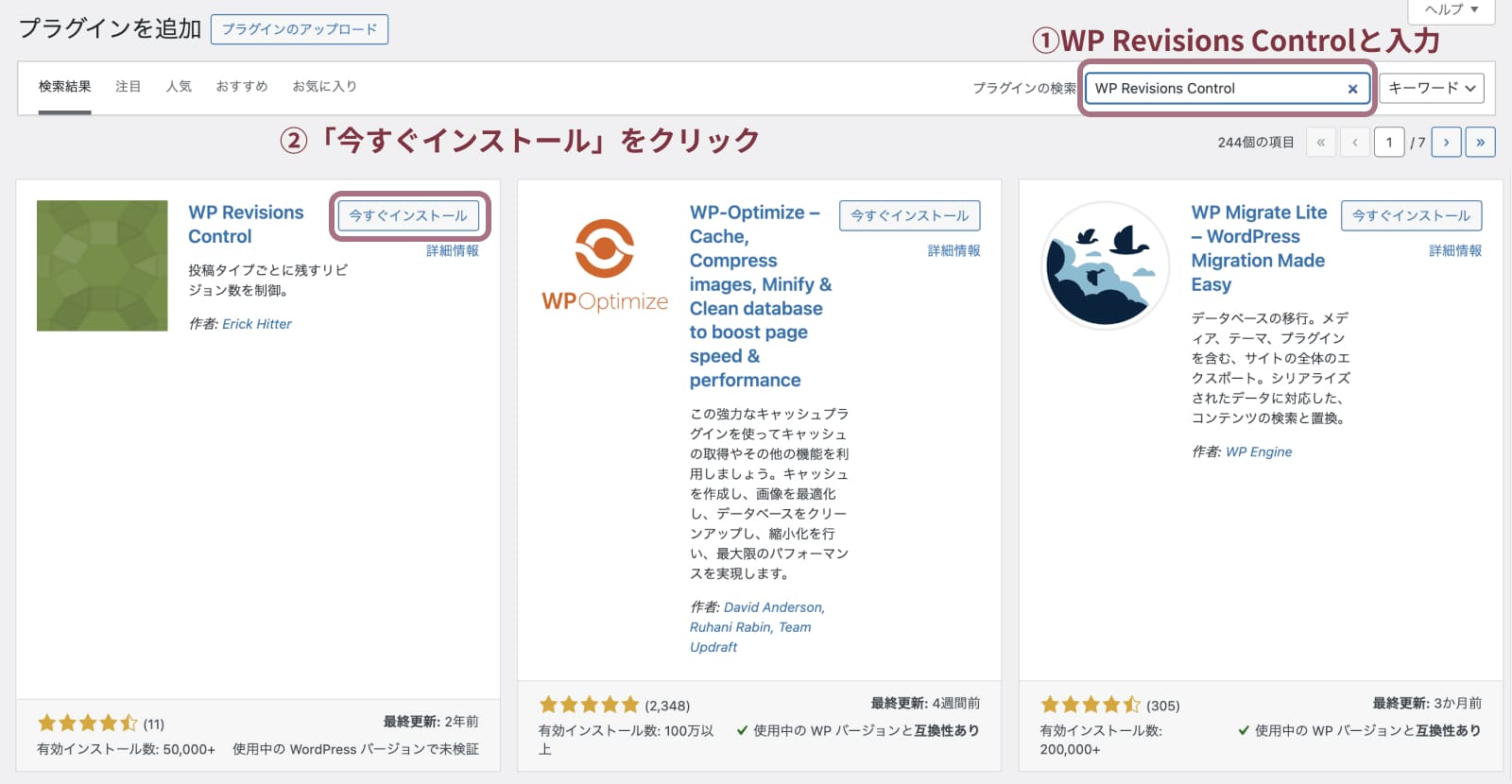Viewport: 1512px width, 784px height.
Task: Go to the previous results page arrow
Action: [x=1355, y=143]
